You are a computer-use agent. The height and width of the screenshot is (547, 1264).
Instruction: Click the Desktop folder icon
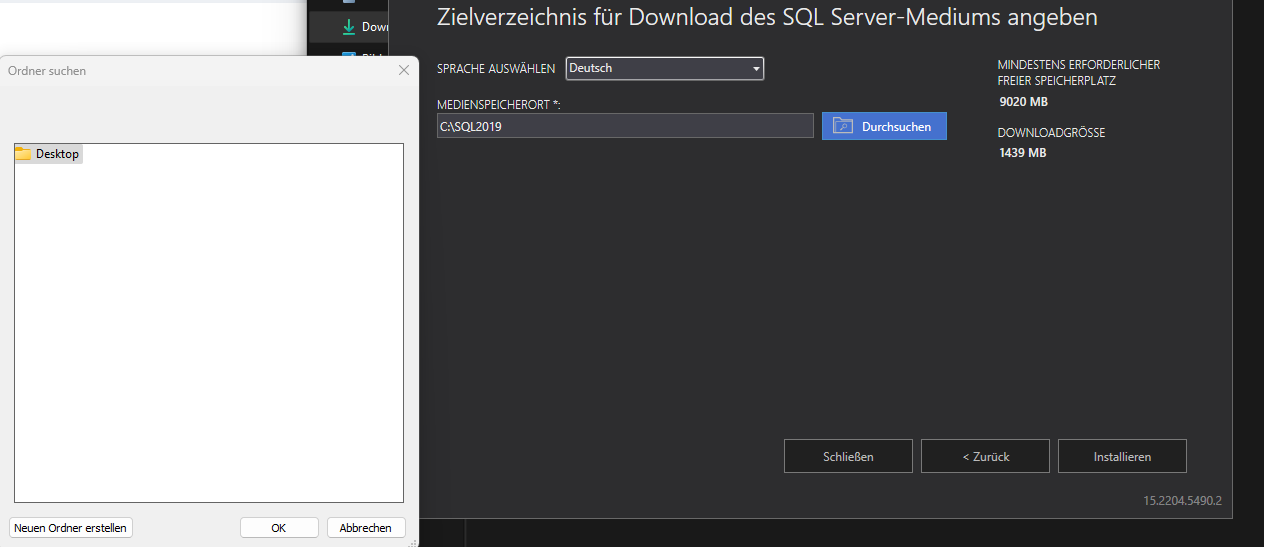[x=23, y=154]
